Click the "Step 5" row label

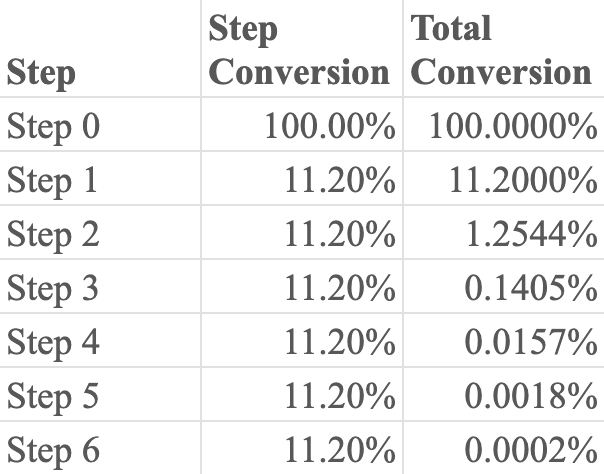[54, 397]
